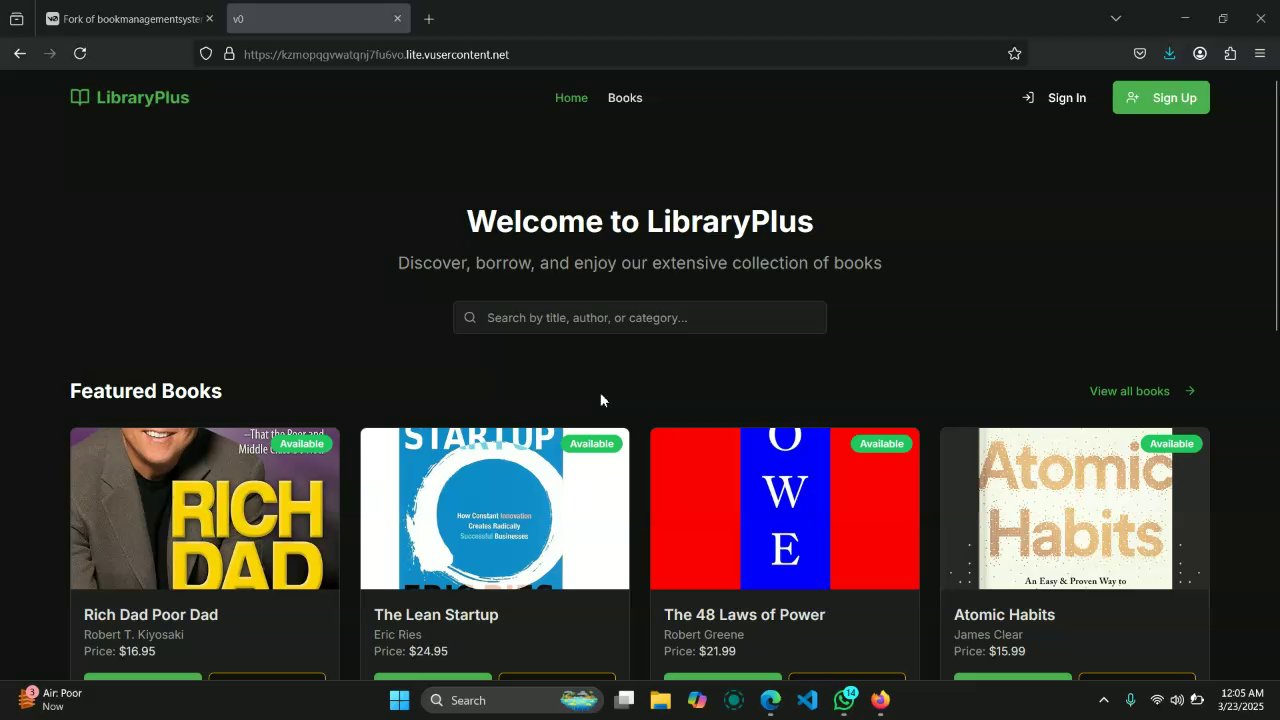Select The Lean Startup title
Screen dimensions: 1280x720
[436, 615]
